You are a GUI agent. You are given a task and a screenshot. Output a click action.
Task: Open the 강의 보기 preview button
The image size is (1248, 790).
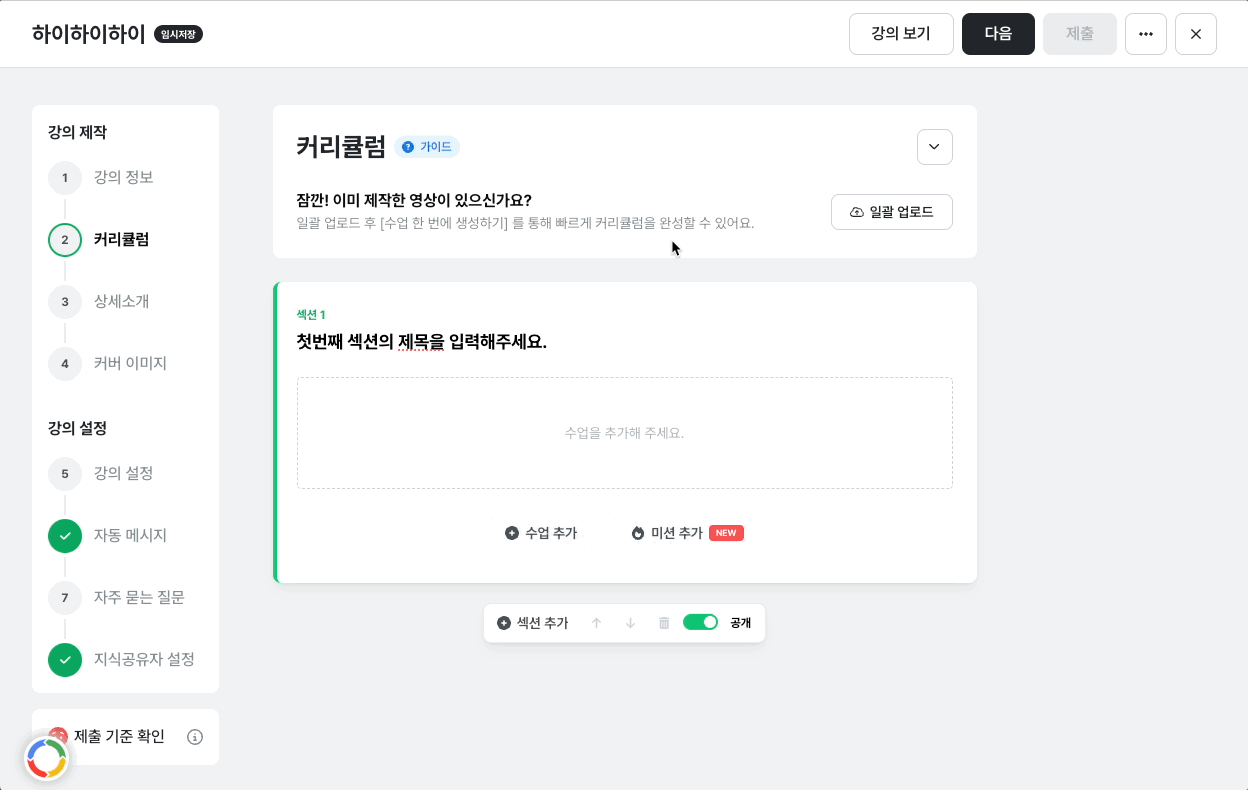click(900, 34)
